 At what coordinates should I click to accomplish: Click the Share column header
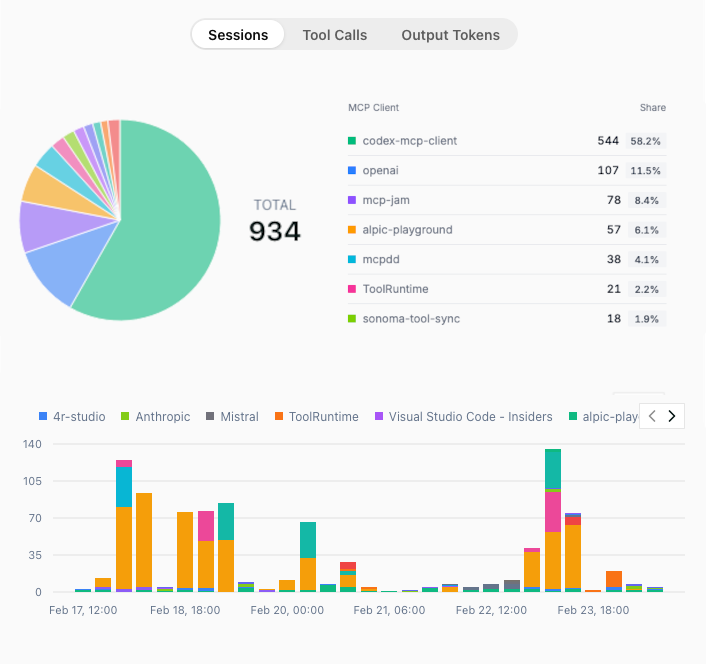coord(652,108)
